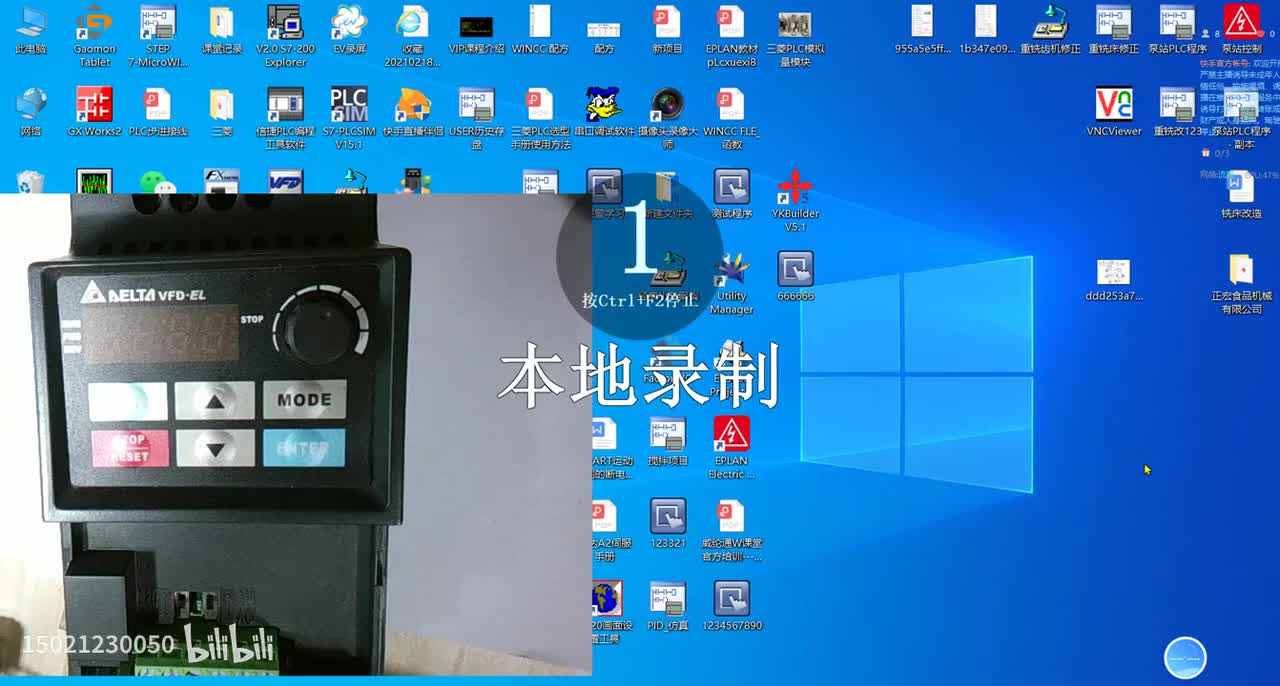Launch Gaomon Tablet shortcut
This screenshot has height=686, width=1280.
95,36
